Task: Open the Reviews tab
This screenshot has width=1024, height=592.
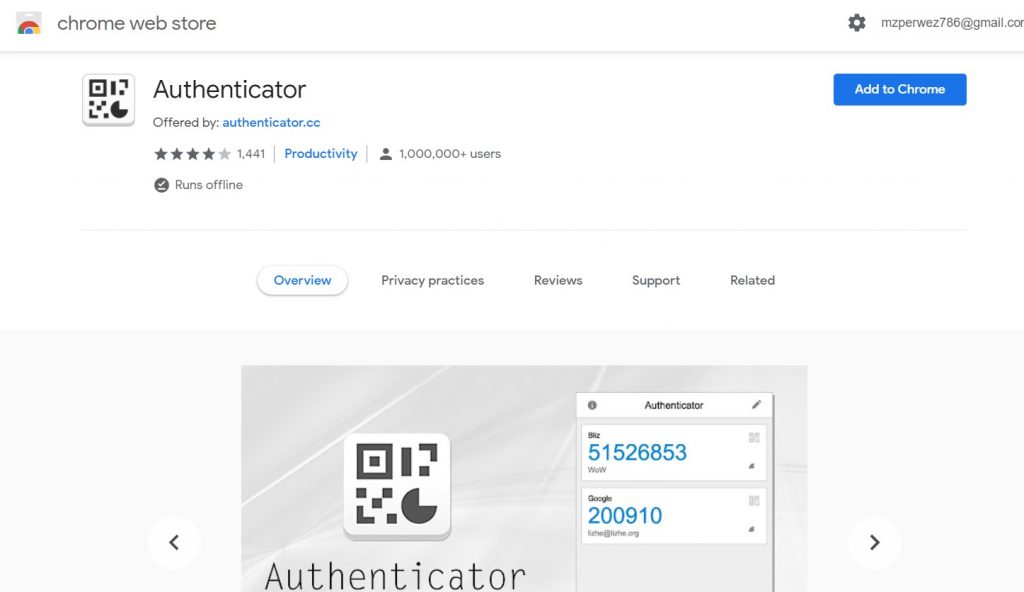Action: pyautogui.click(x=558, y=280)
